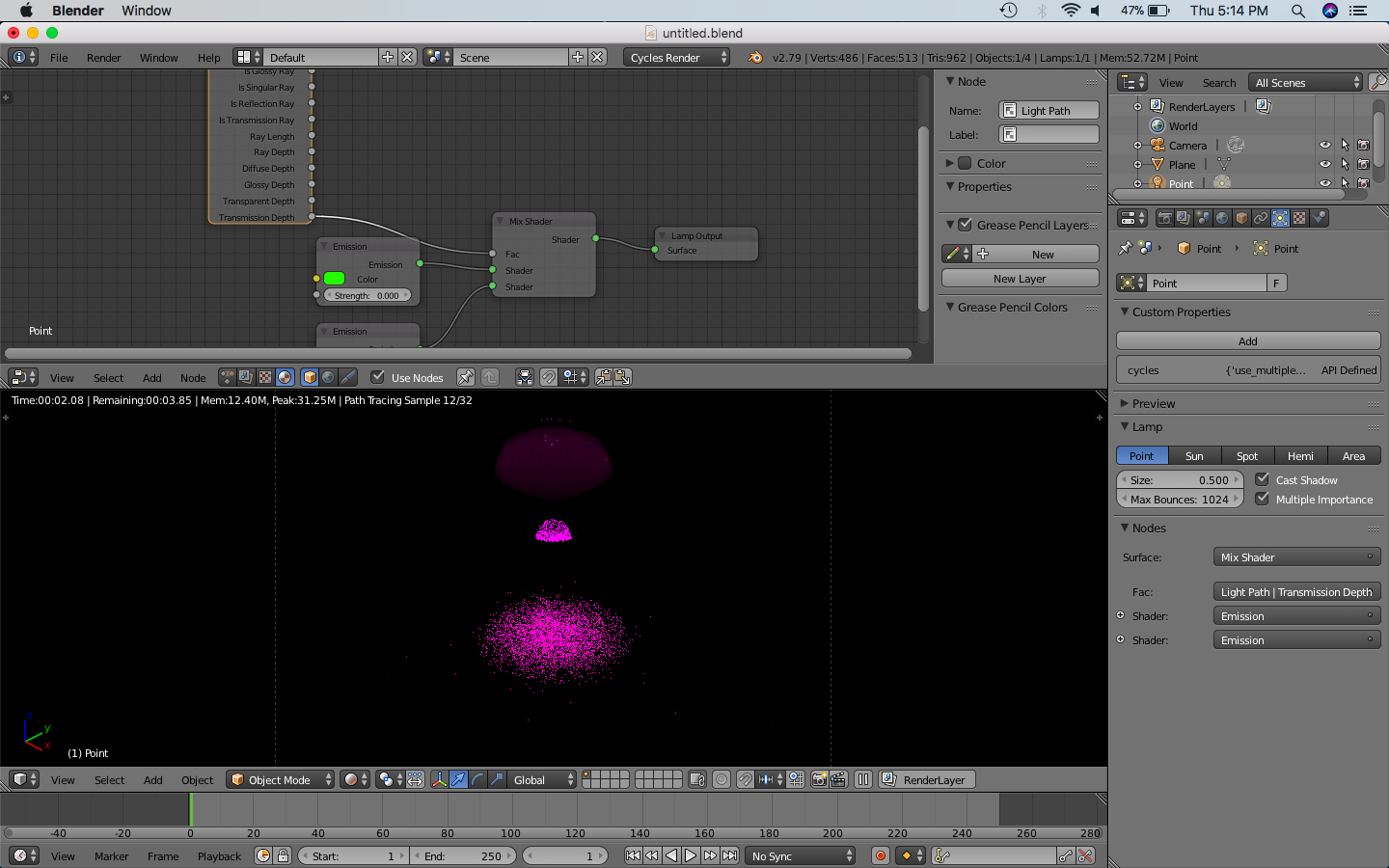
Task: Select line style shader type icon
Action: [x=347, y=377]
